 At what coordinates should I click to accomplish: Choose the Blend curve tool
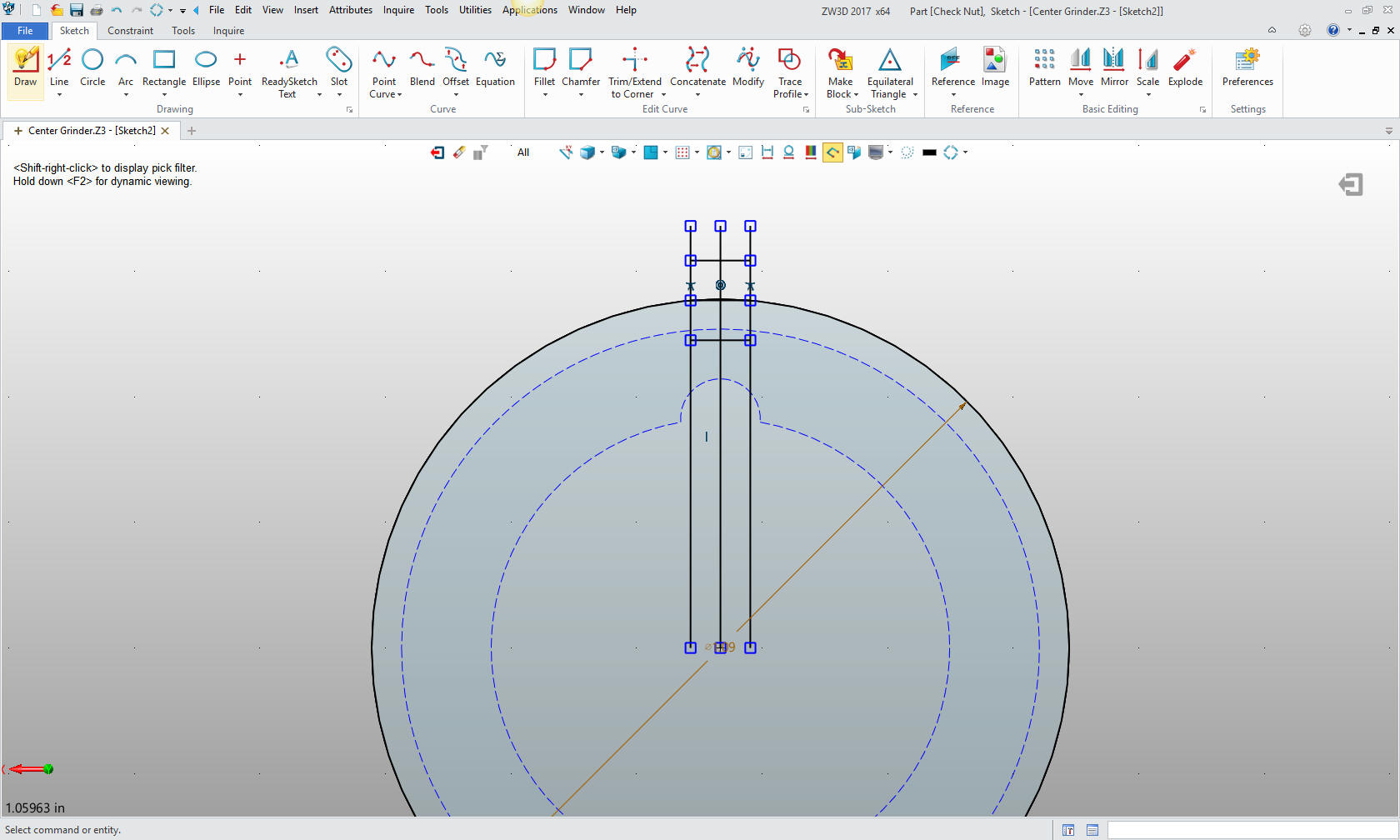point(422,67)
